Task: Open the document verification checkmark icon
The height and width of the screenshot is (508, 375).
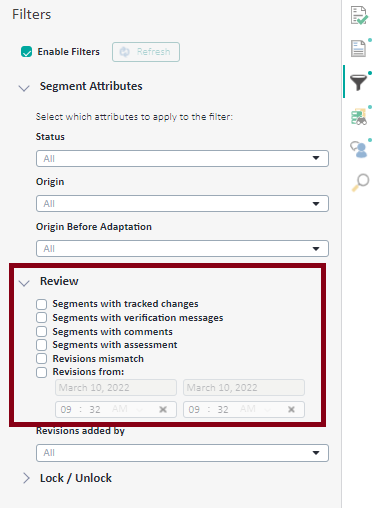Action: (359, 15)
